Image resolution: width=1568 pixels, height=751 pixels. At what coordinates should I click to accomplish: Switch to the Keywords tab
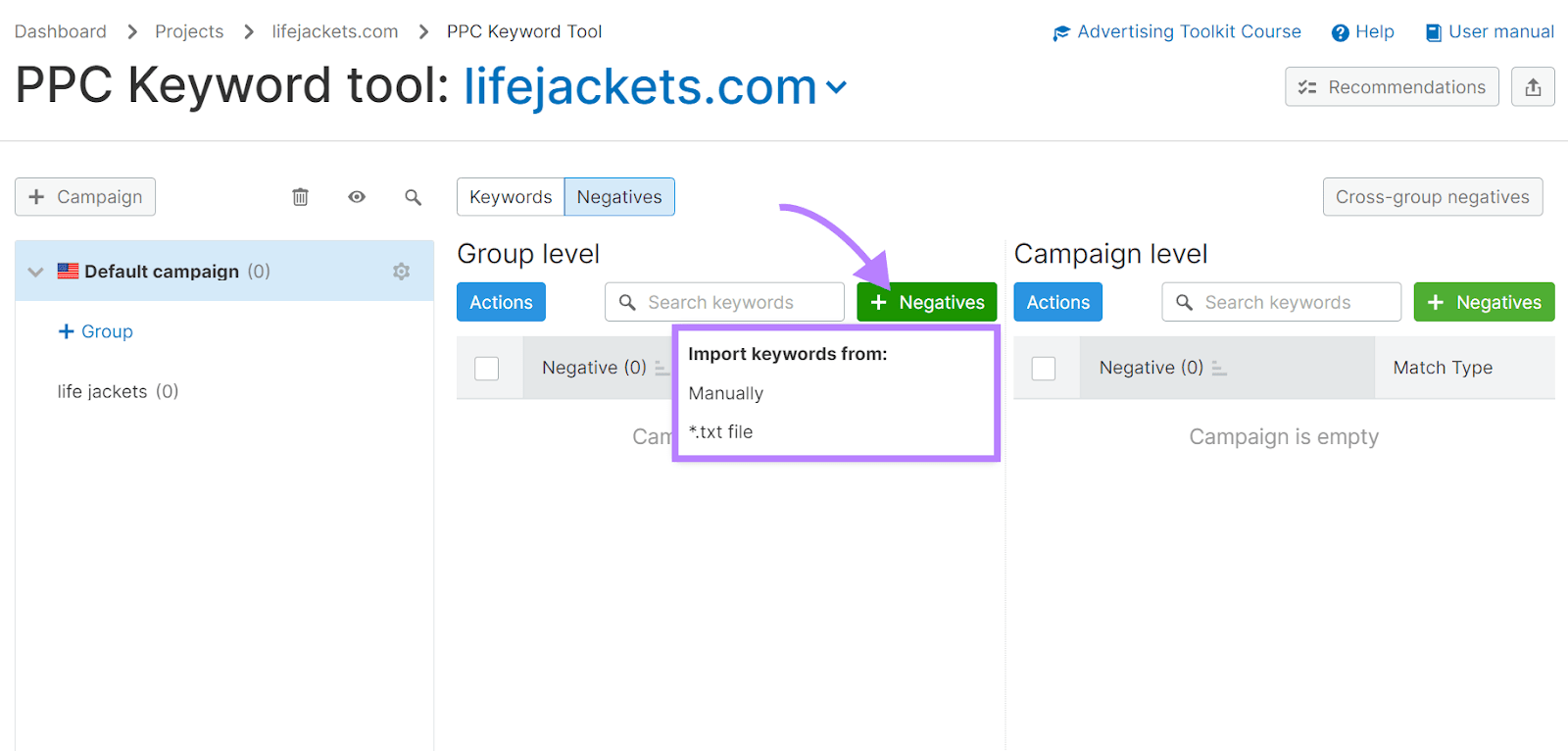point(511,197)
